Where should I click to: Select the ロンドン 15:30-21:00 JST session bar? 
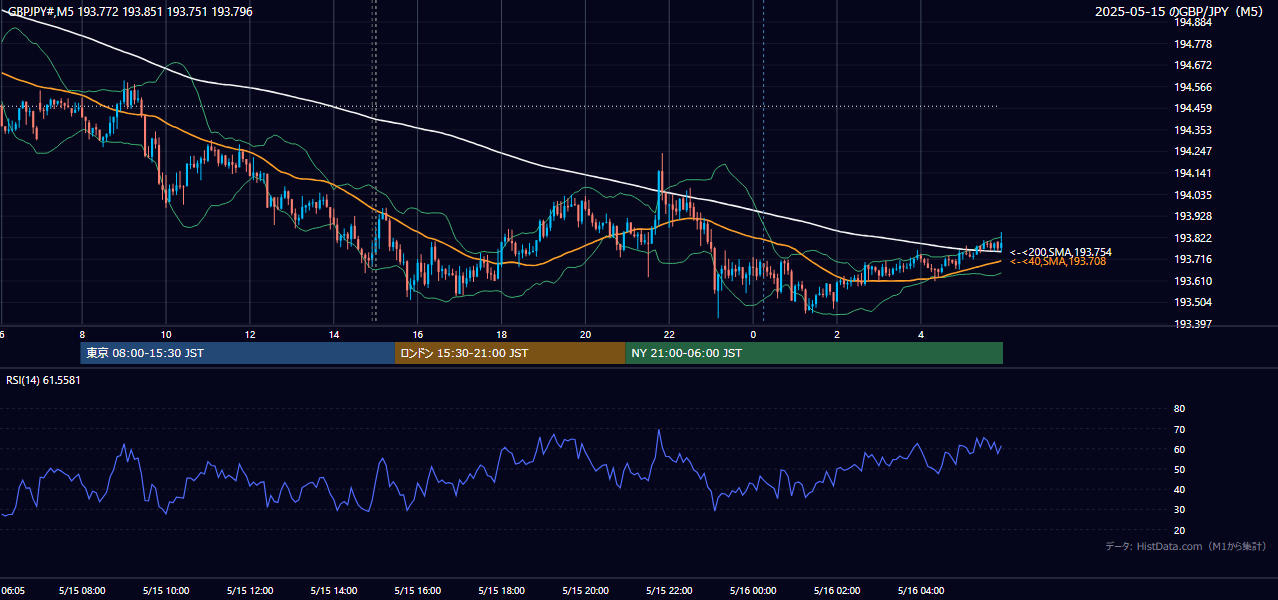[x=510, y=353]
